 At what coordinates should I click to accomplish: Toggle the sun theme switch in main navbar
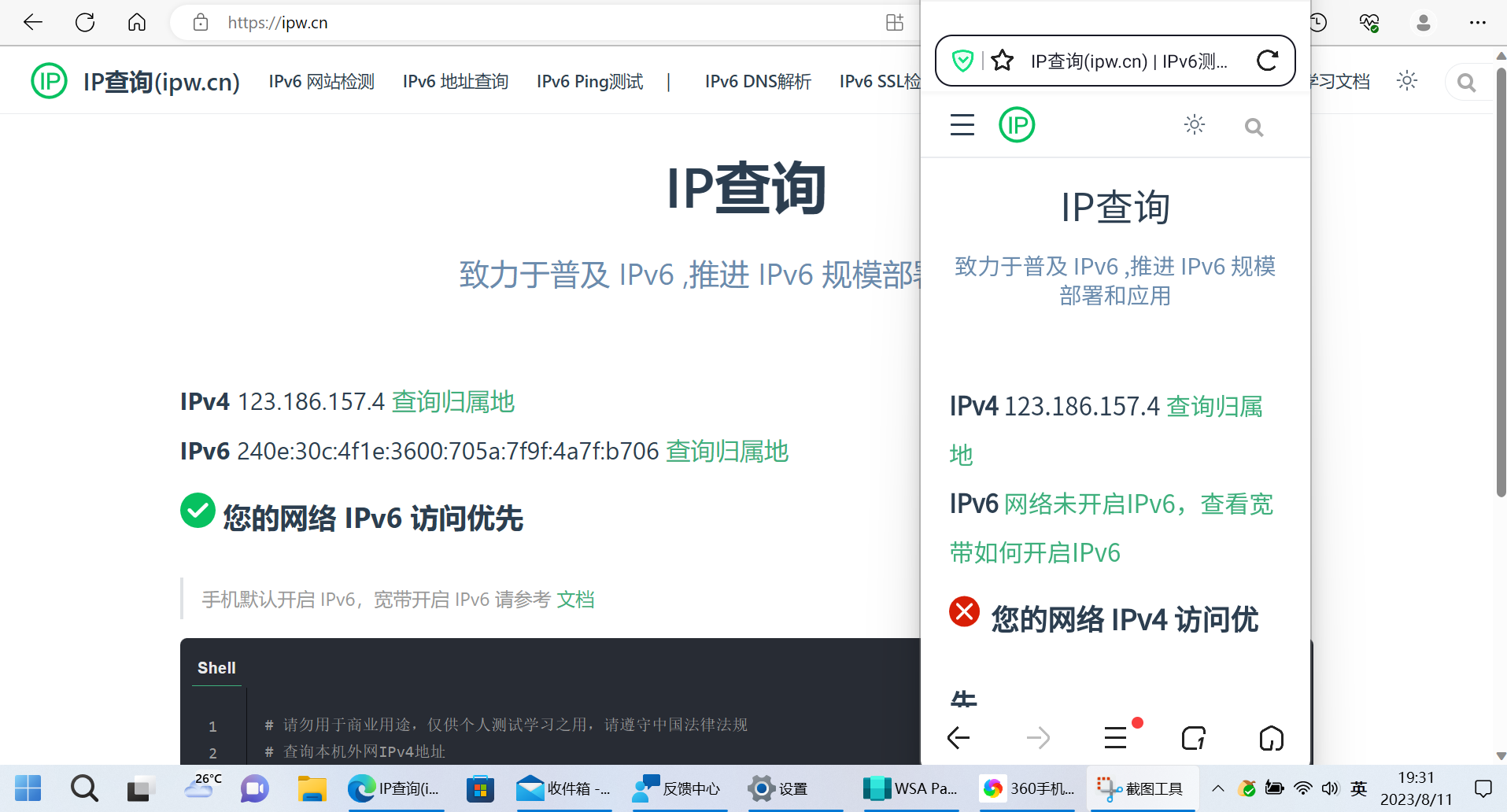tap(1407, 81)
